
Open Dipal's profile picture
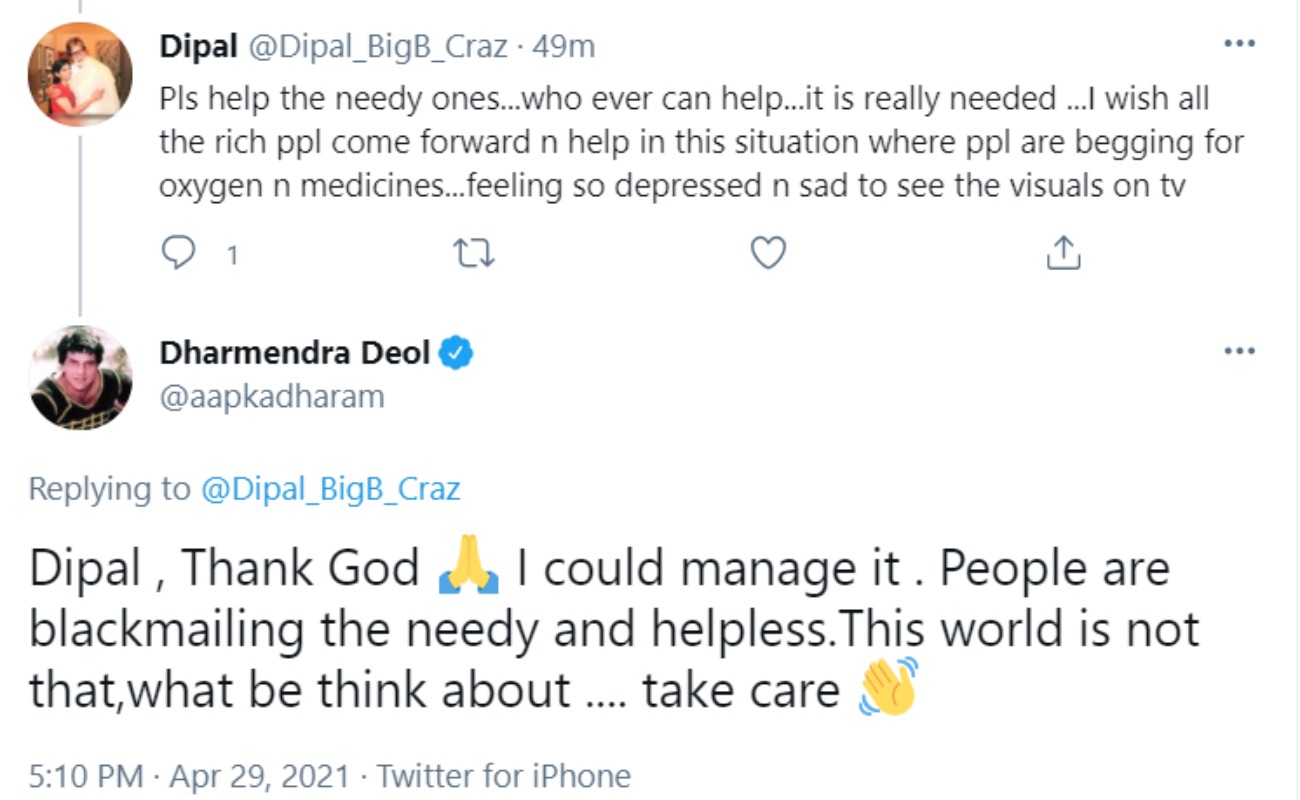[x=80, y=74]
